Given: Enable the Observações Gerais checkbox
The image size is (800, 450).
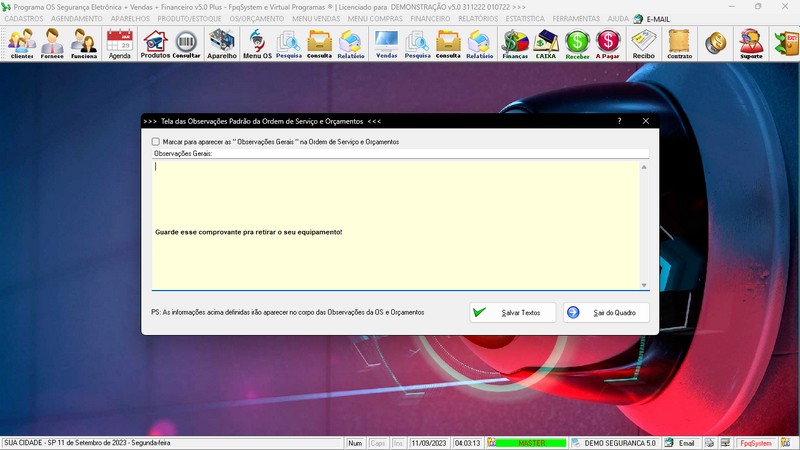Looking at the screenshot, I should 156,142.
